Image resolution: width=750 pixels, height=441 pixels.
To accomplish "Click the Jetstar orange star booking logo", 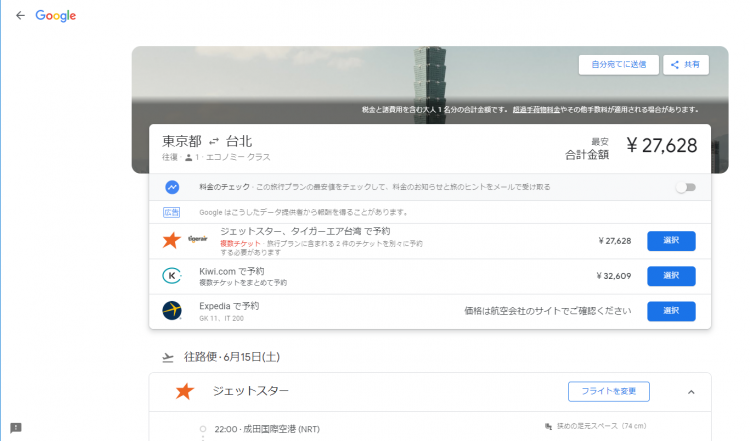I will click(x=171, y=240).
